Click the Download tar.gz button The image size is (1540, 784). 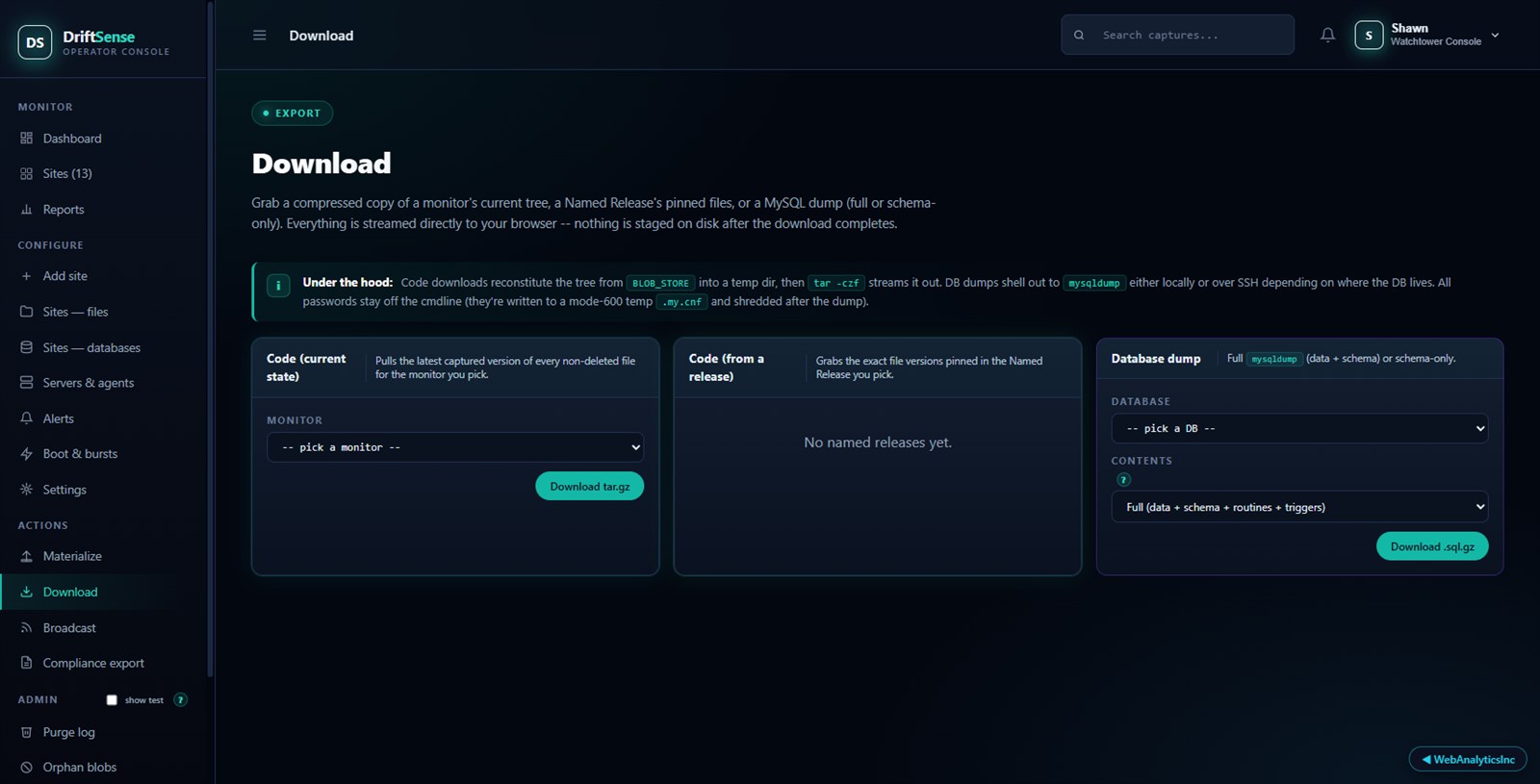tap(590, 486)
